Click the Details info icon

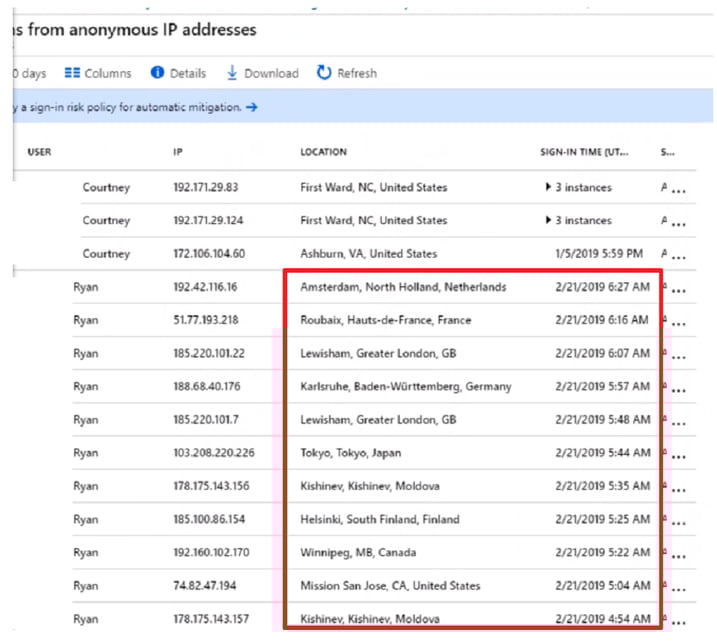(157, 72)
